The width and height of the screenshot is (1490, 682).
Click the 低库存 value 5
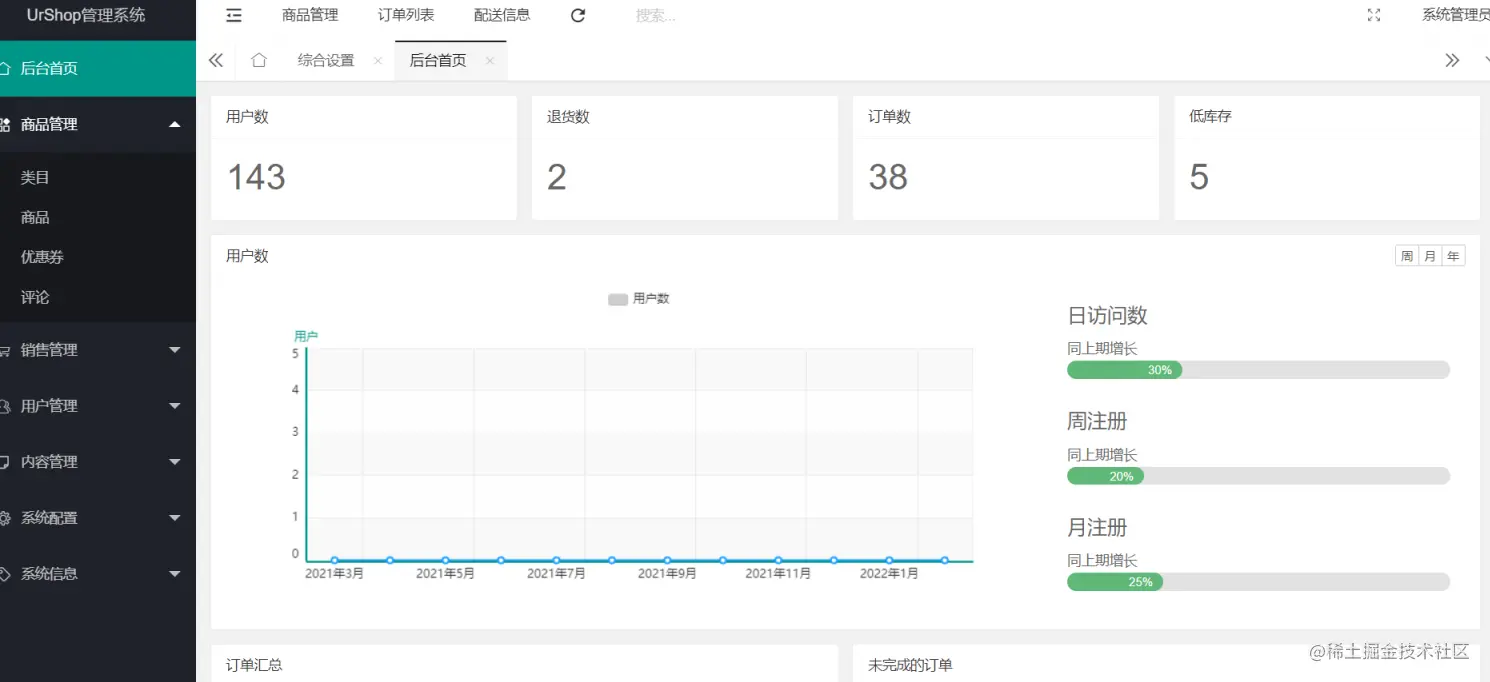point(1199,177)
